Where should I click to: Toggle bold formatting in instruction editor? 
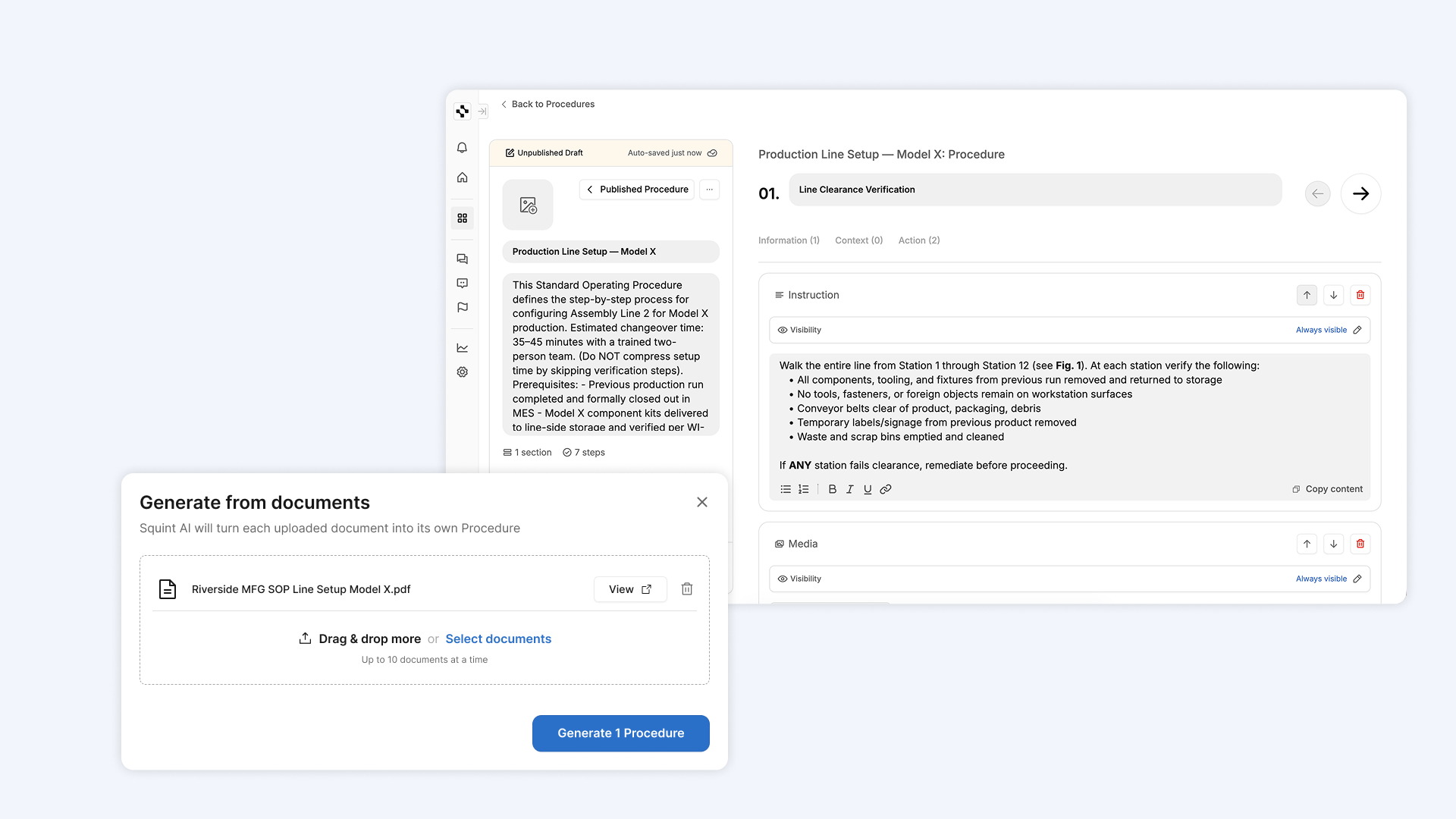(832, 489)
